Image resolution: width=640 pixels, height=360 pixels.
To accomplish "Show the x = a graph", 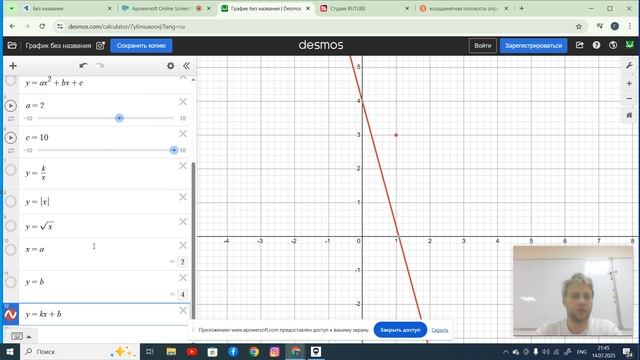I will click(11, 249).
